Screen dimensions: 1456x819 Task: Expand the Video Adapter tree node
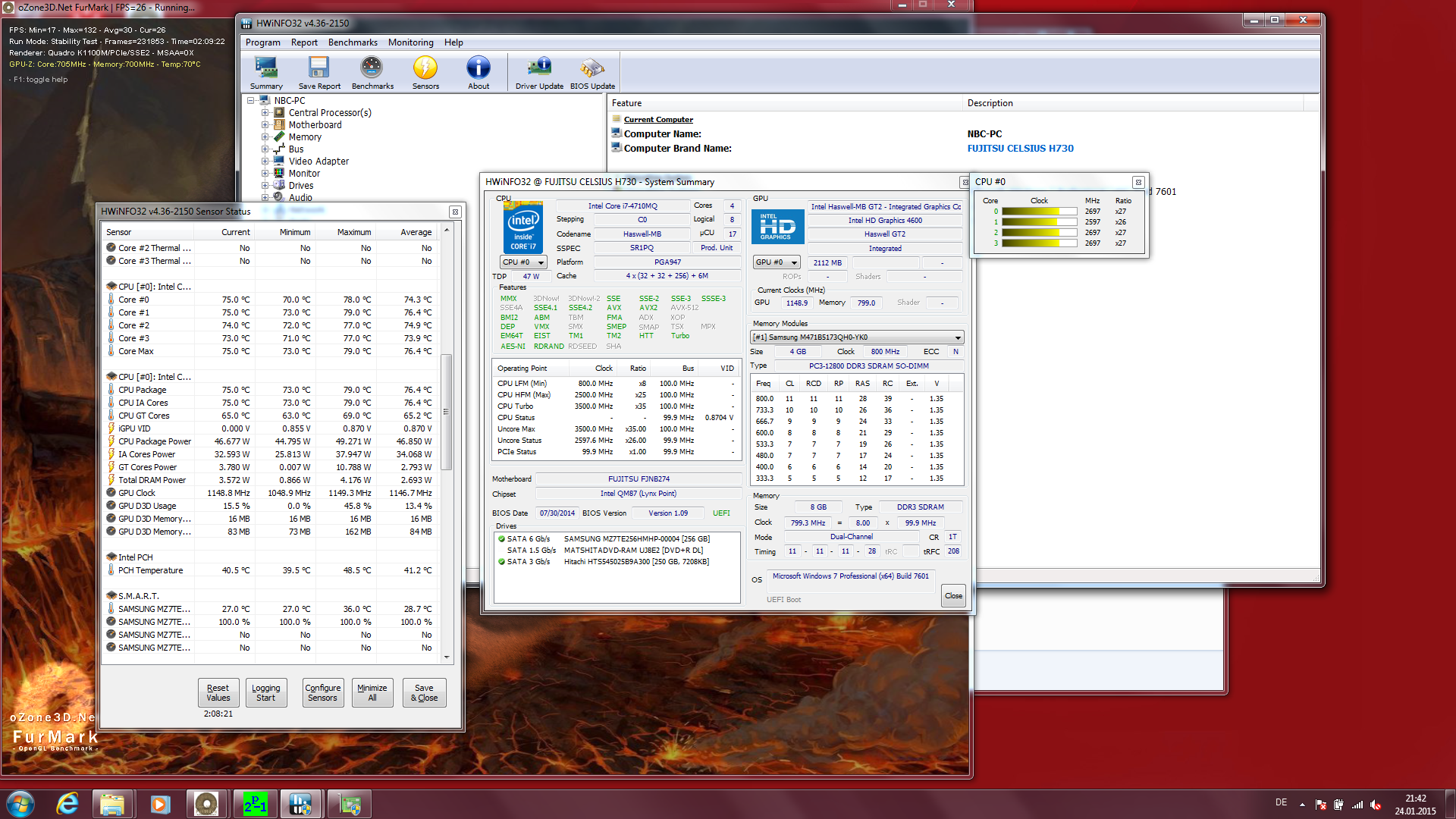(x=265, y=162)
